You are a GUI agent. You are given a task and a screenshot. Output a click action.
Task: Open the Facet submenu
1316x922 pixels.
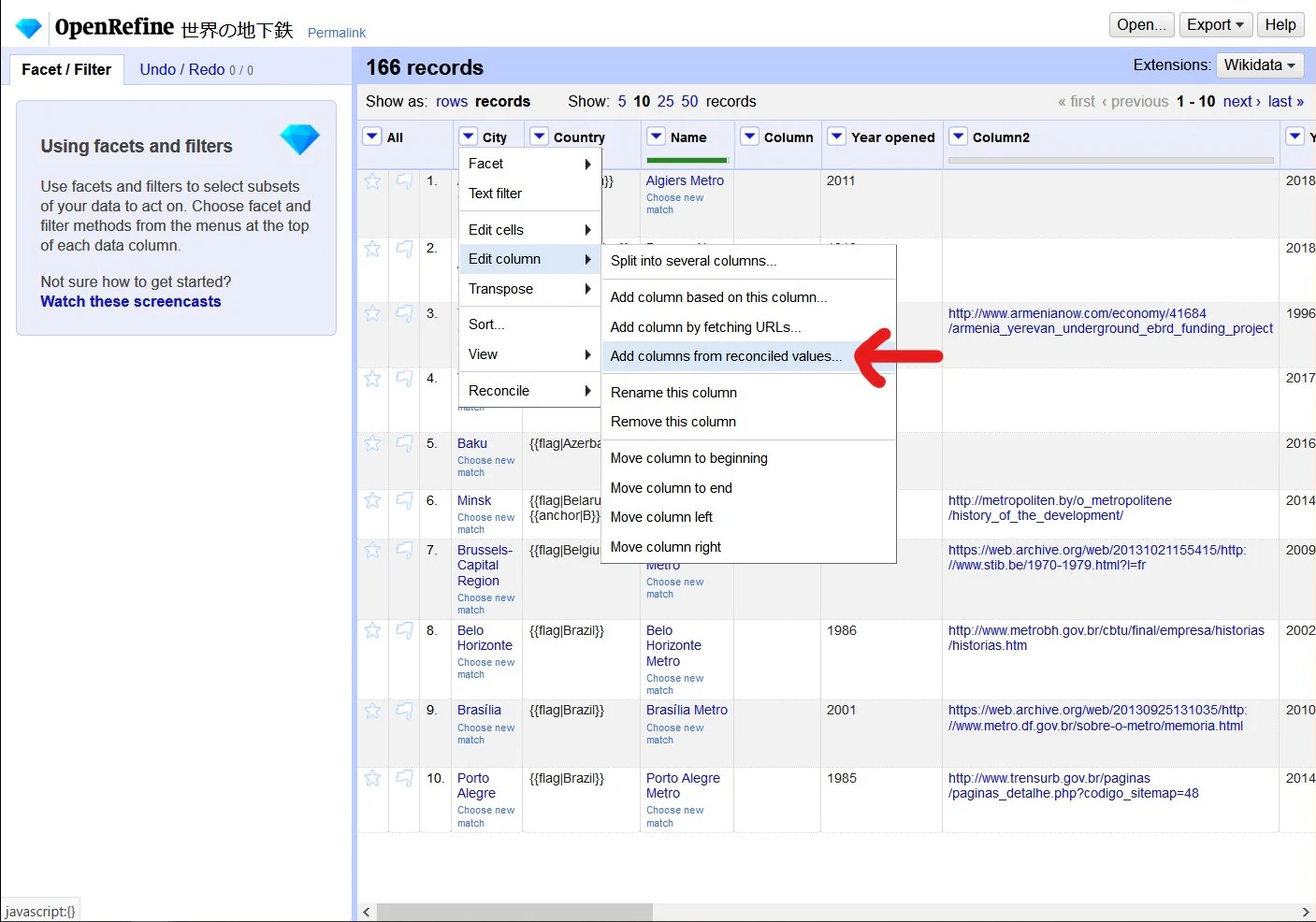tap(530, 164)
